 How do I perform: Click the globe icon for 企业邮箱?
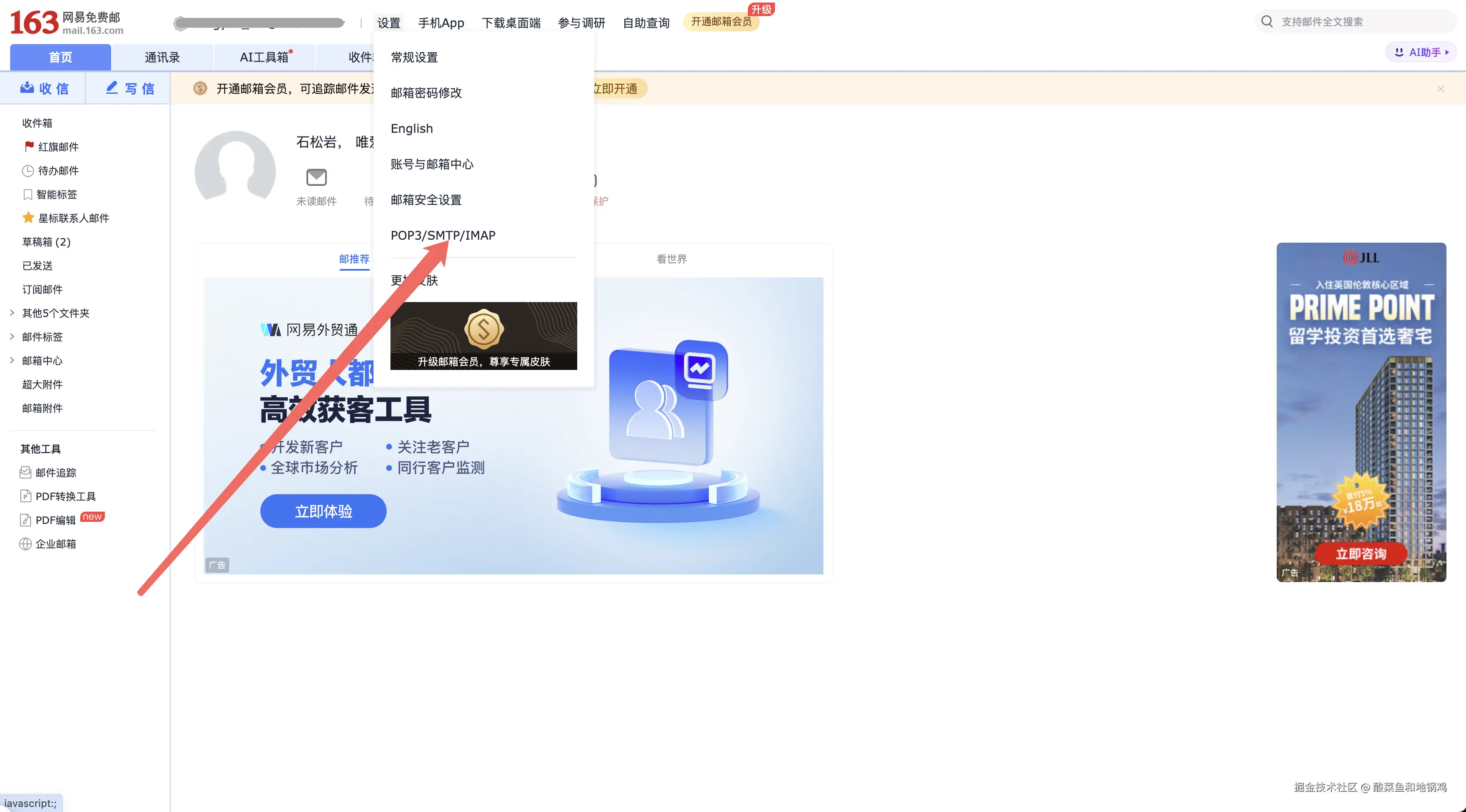point(25,544)
